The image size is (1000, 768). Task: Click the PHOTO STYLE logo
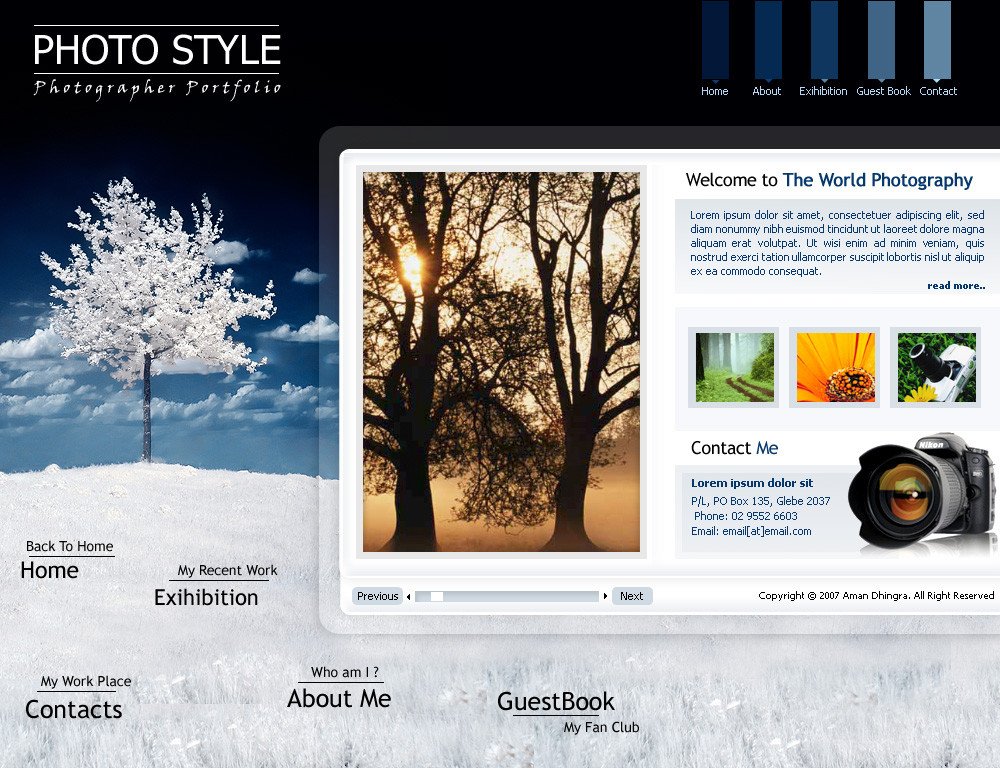[157, 50]
